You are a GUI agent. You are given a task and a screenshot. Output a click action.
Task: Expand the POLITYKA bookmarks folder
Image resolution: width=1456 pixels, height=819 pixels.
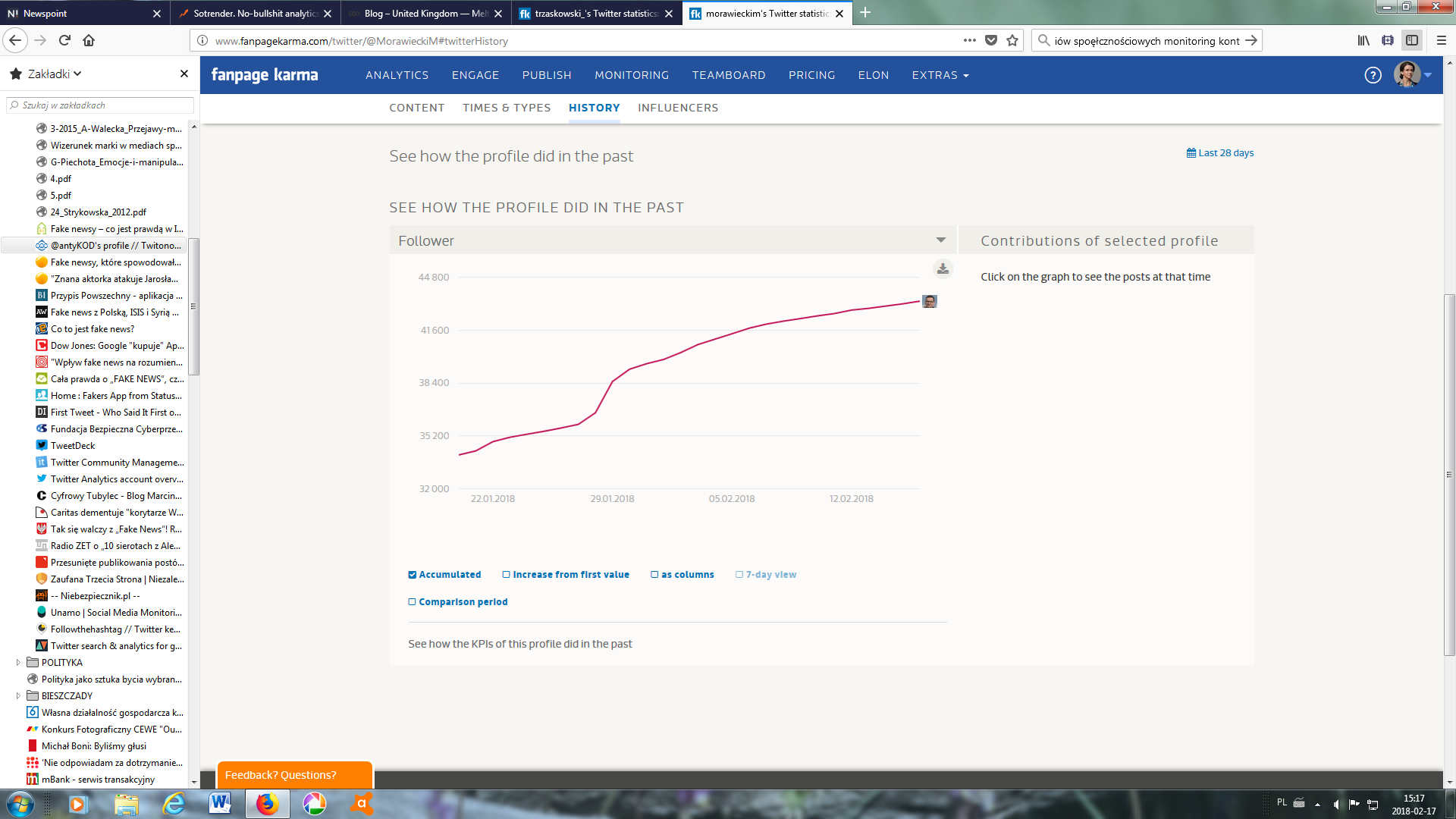[x=18, y=663]
